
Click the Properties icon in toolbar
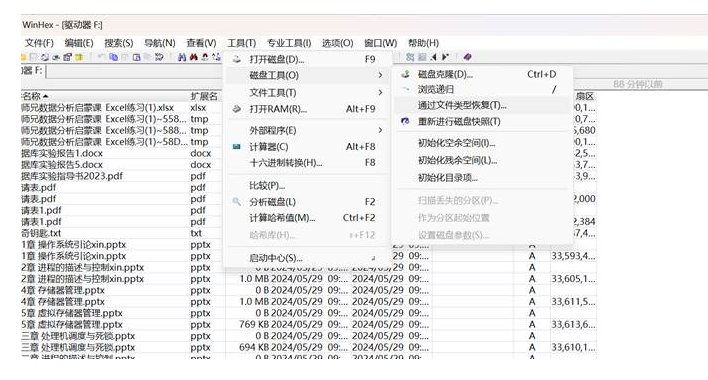pyautogui.click(x=67, y=57)
